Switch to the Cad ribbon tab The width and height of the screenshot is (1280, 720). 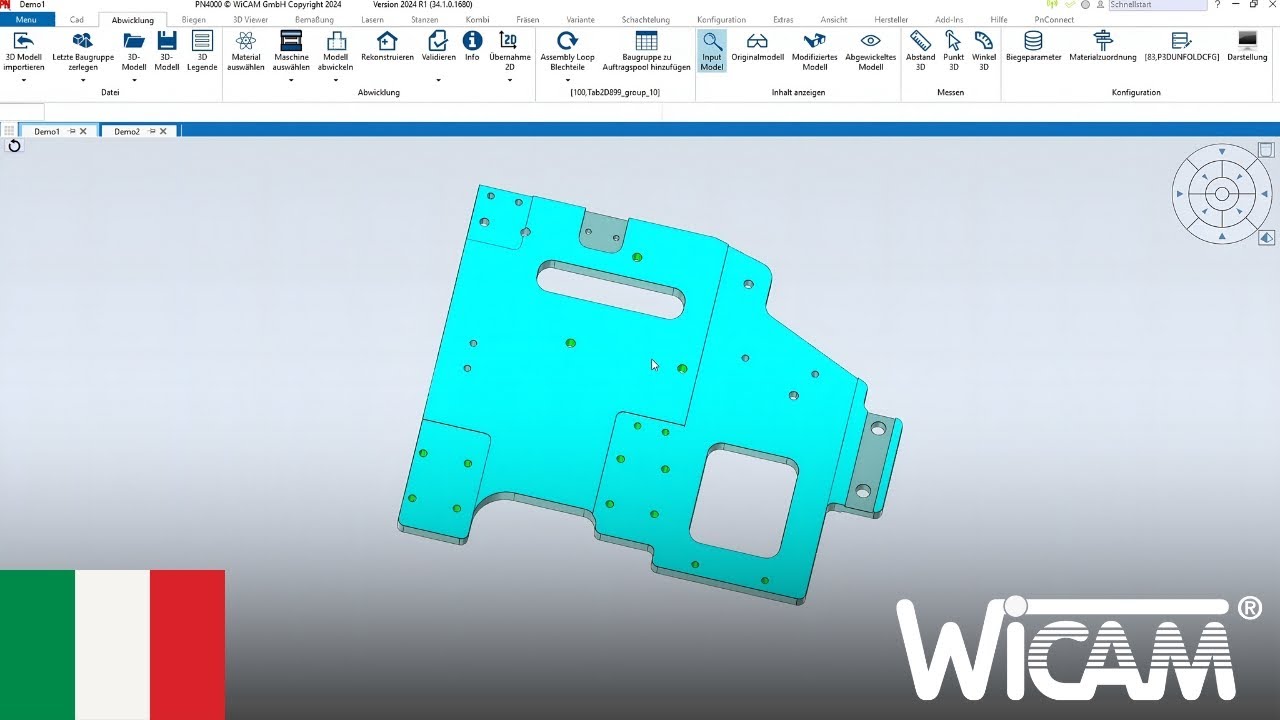click(x=77, y=20)
